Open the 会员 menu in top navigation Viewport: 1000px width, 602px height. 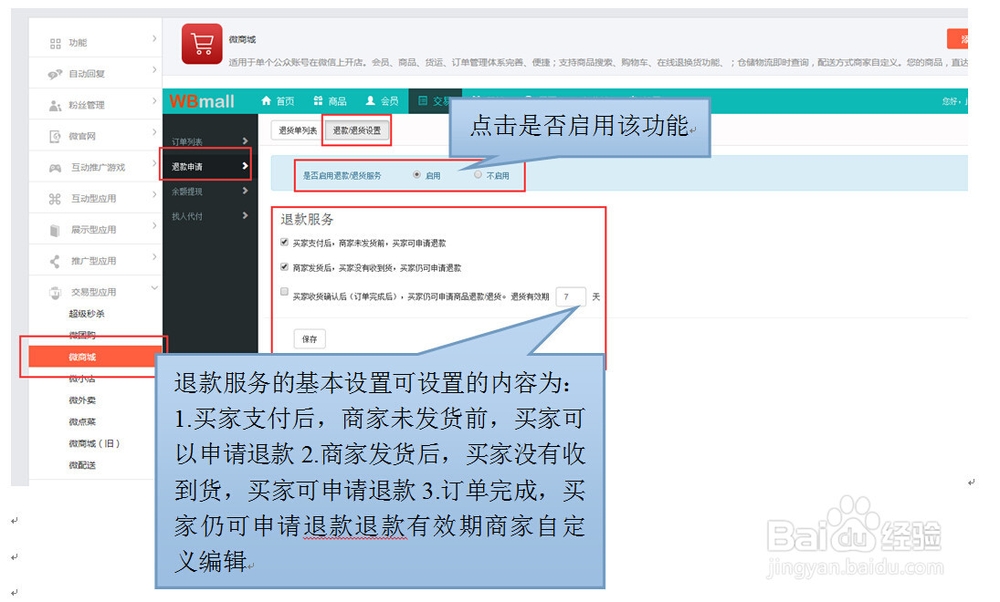coord(380,101)
